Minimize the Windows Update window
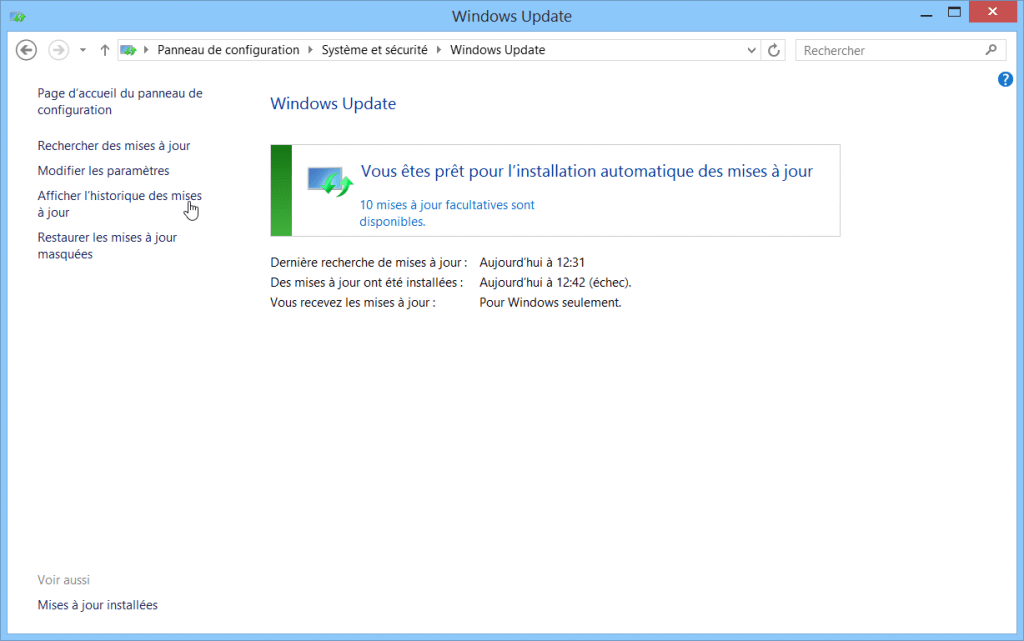Viewport: 1024px width, 641px height. click(x=926, y=14)
